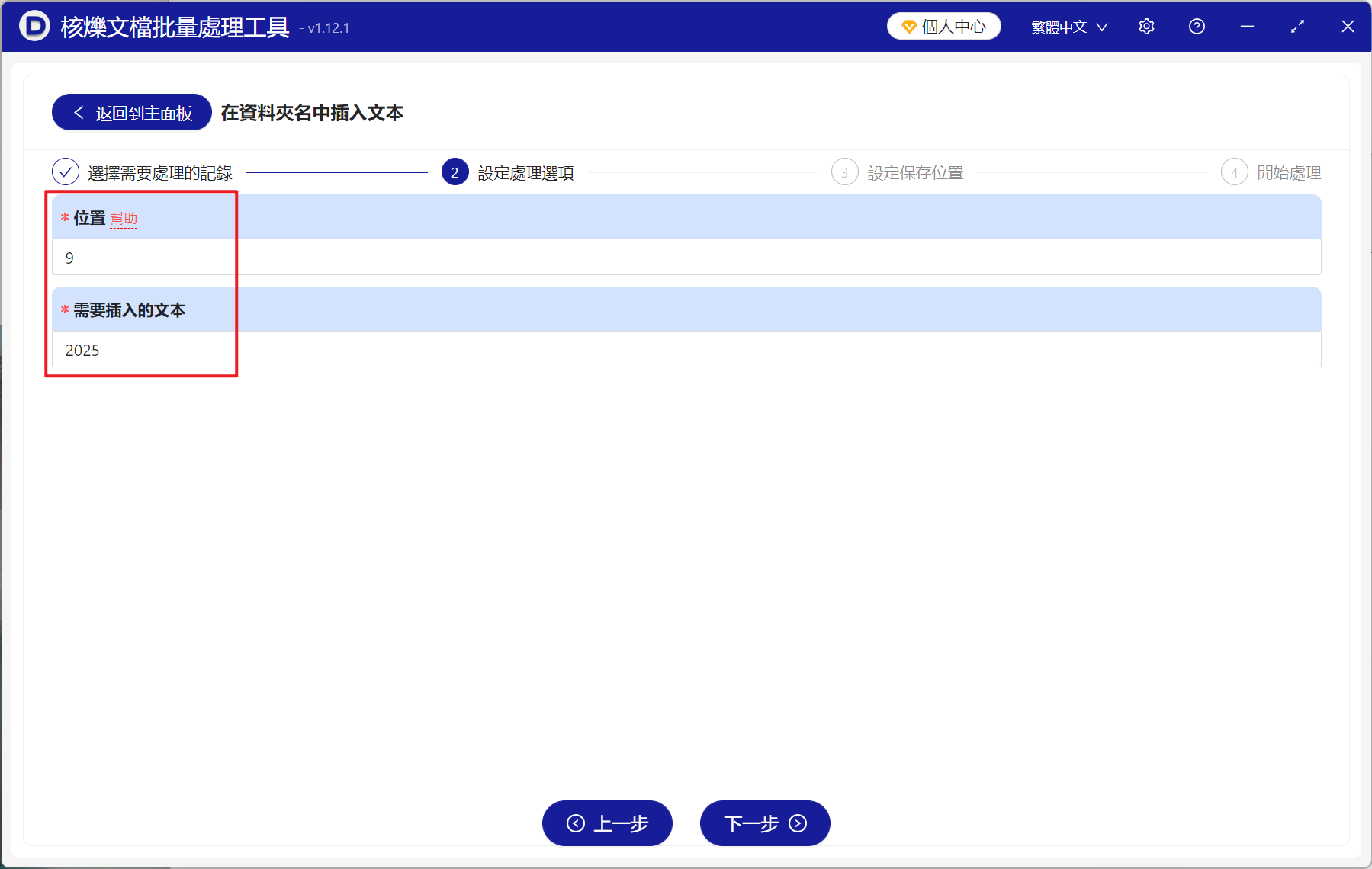The image size is (1372, 869).
Task: Click the app logo icon
Action: point(32,26)
